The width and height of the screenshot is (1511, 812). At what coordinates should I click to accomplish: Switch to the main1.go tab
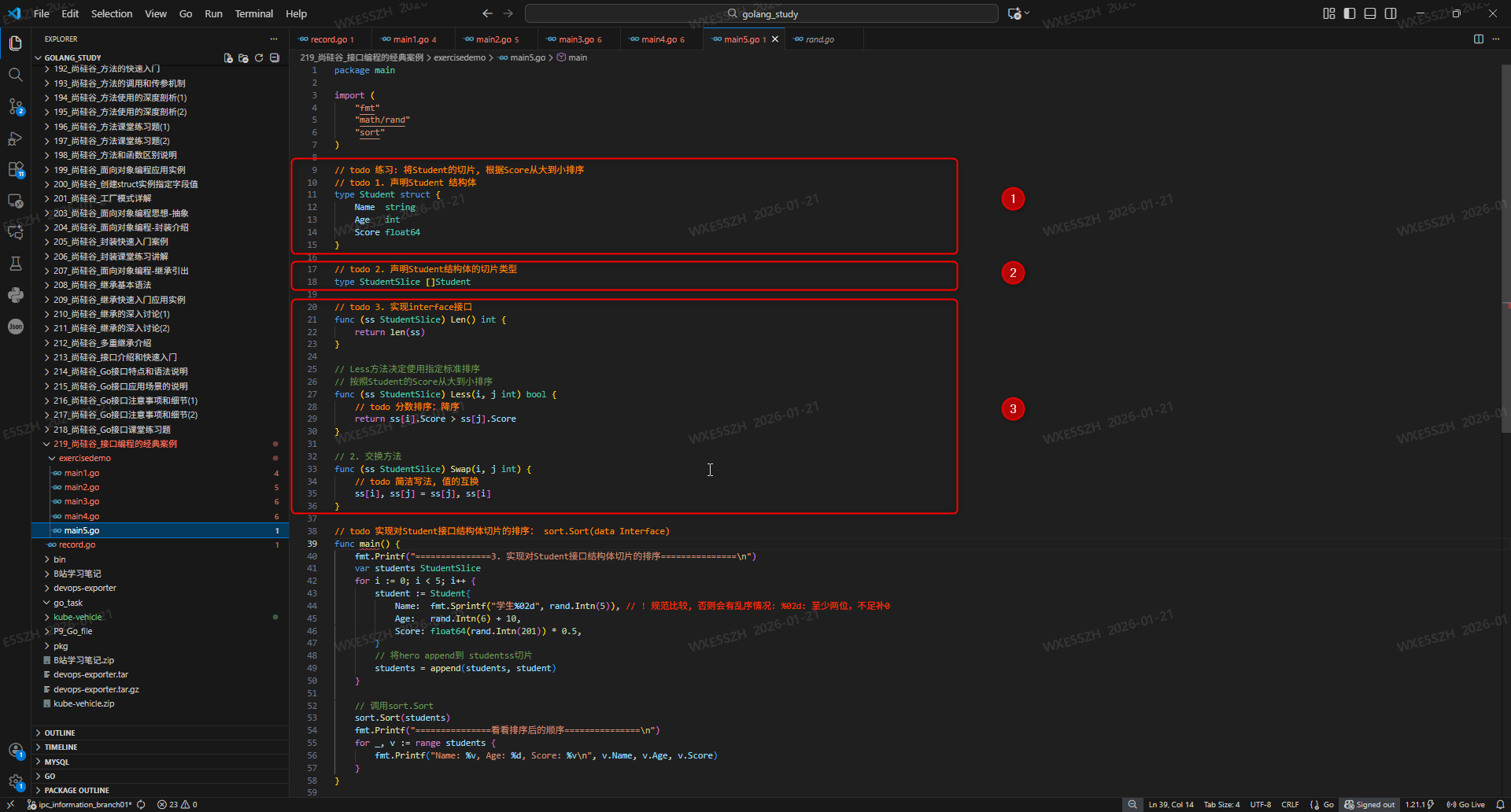414,39
